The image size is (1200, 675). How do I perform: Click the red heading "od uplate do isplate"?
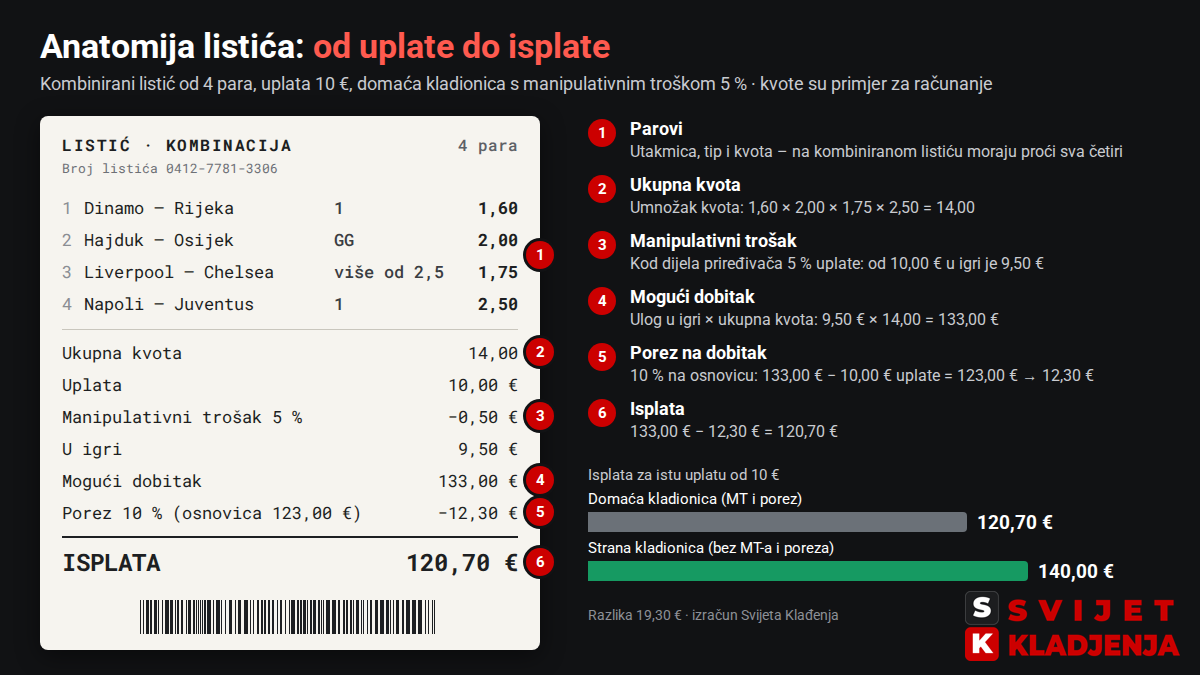(462, 47)
